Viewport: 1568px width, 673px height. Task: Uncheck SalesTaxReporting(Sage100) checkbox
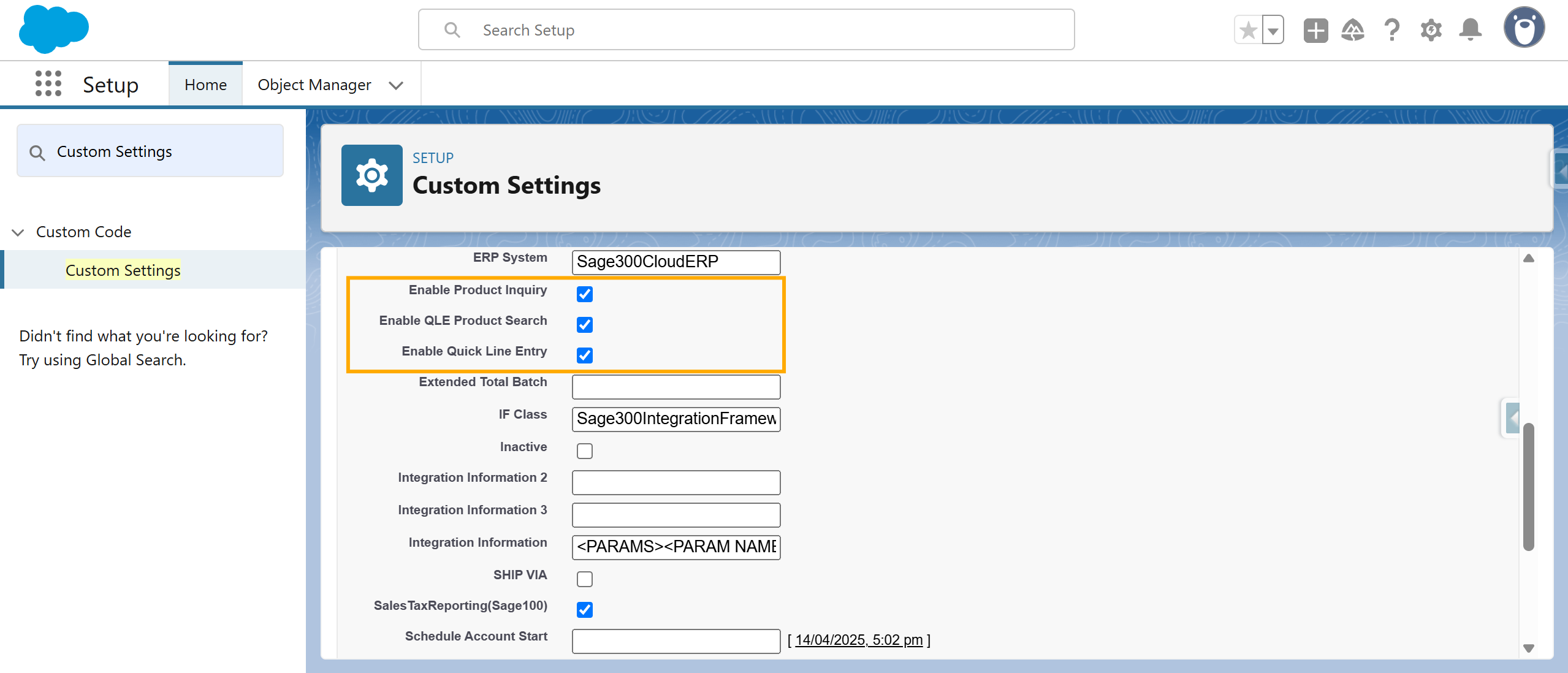point(585,610)
